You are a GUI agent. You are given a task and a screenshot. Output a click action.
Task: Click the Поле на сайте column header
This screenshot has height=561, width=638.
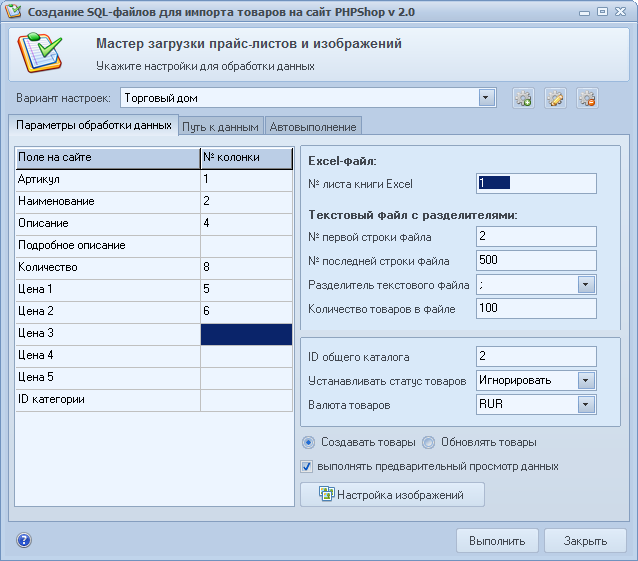[108, 158]
